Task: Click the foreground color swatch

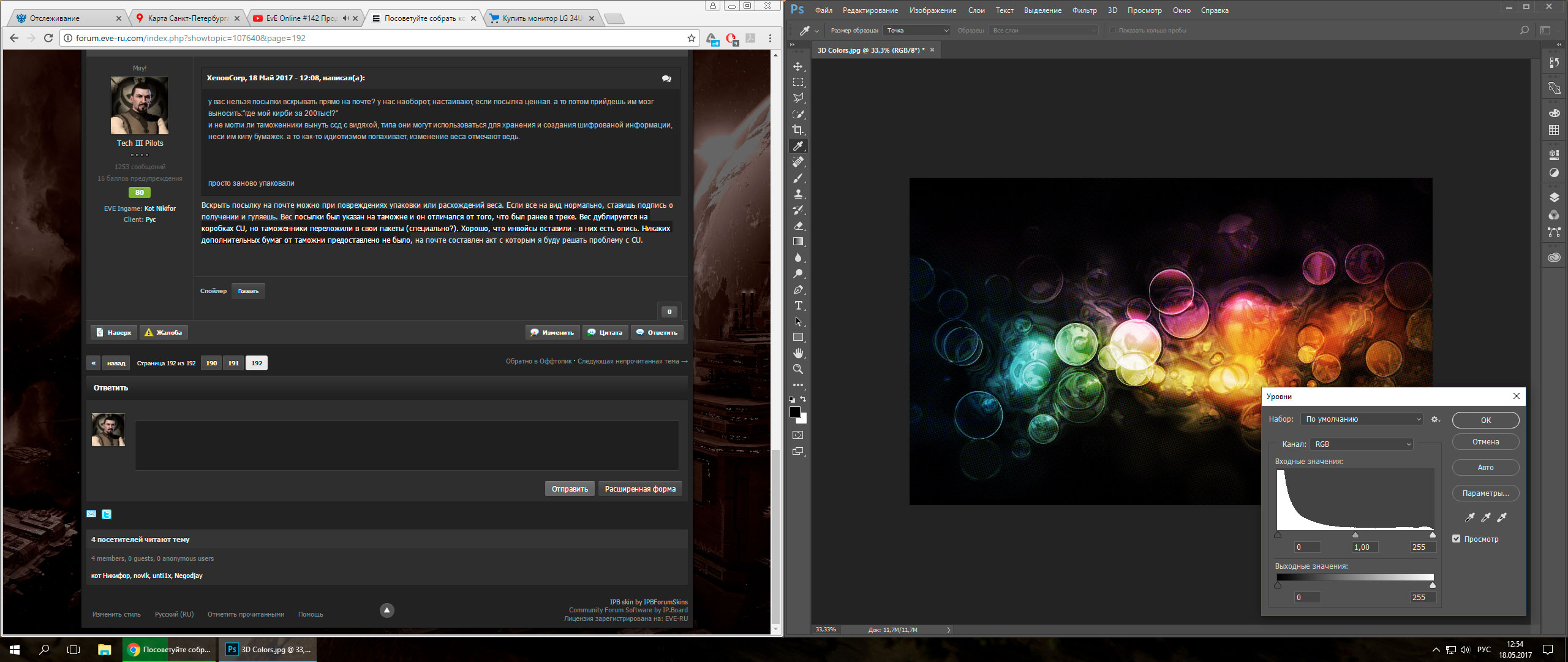Action: [x=794, y=412]
